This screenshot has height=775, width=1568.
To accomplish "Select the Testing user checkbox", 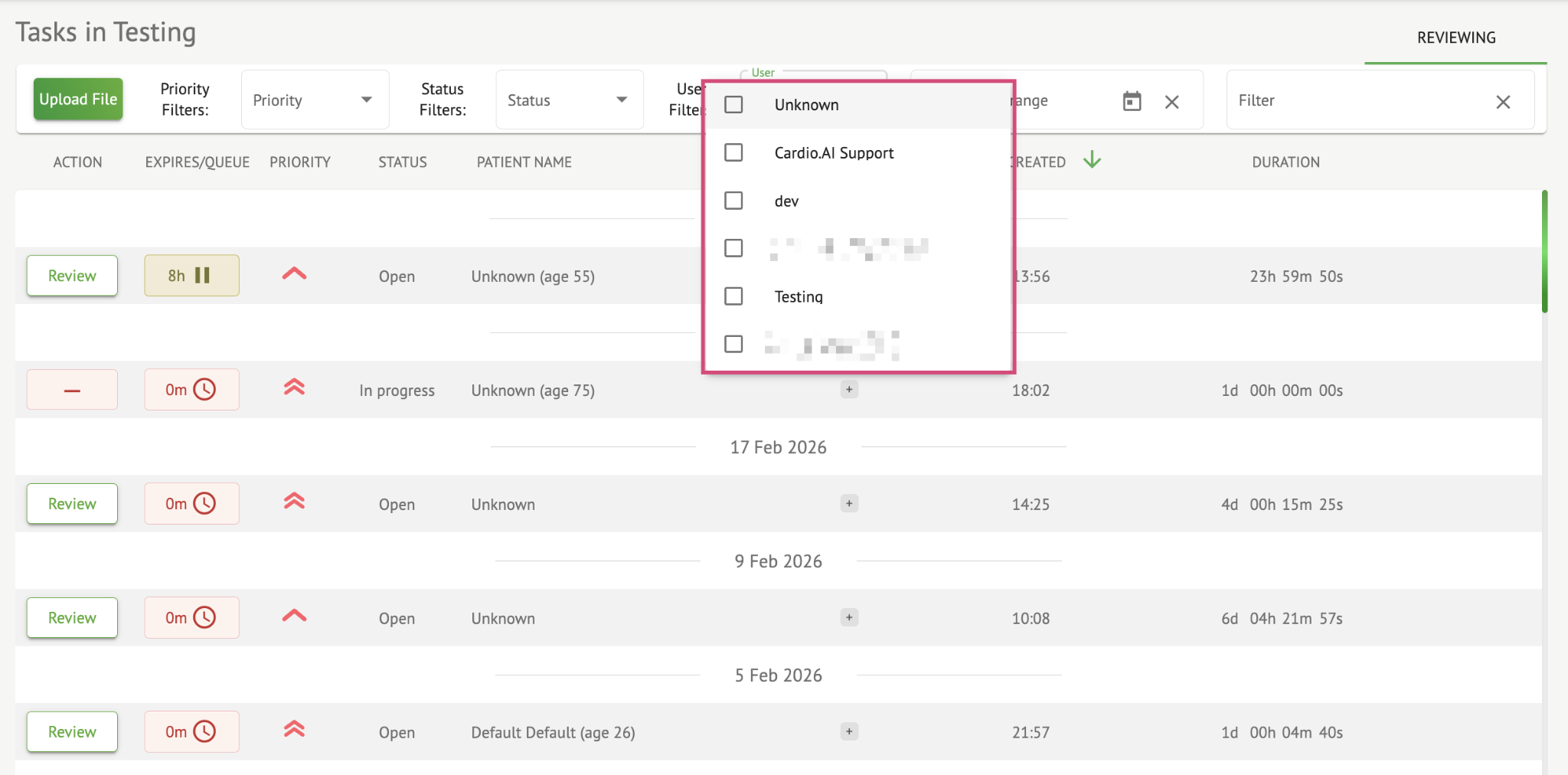I will [x=733, y=296].
